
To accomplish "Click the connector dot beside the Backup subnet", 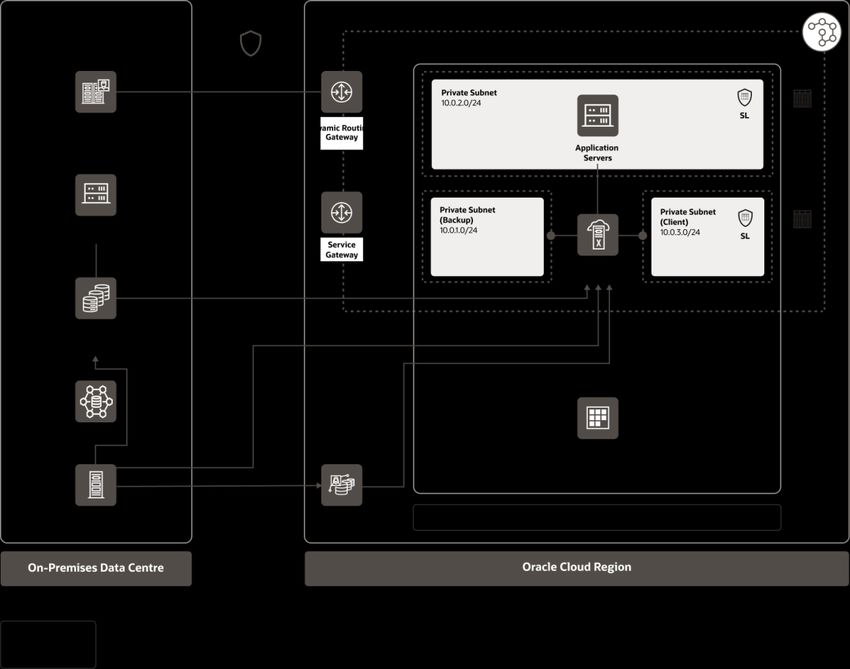I will (x=551, y=235).
